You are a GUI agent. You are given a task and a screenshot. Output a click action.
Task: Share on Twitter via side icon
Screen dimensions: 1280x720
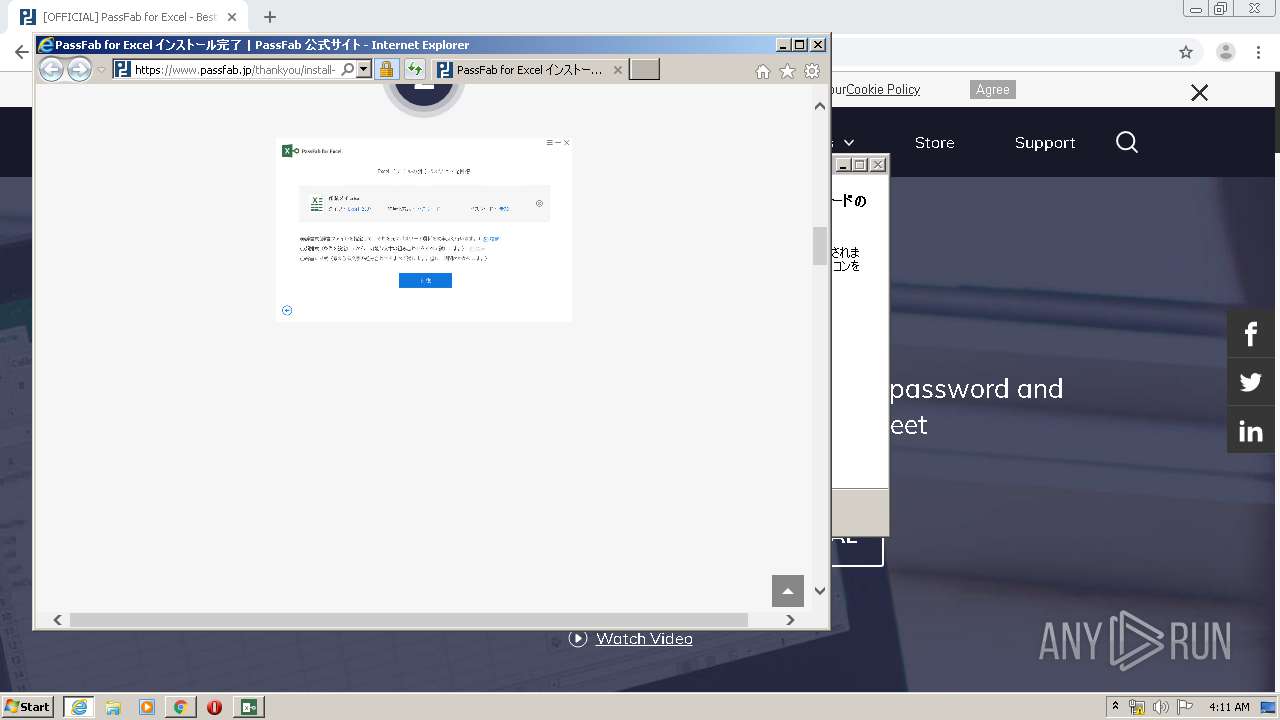point(1251,382)
